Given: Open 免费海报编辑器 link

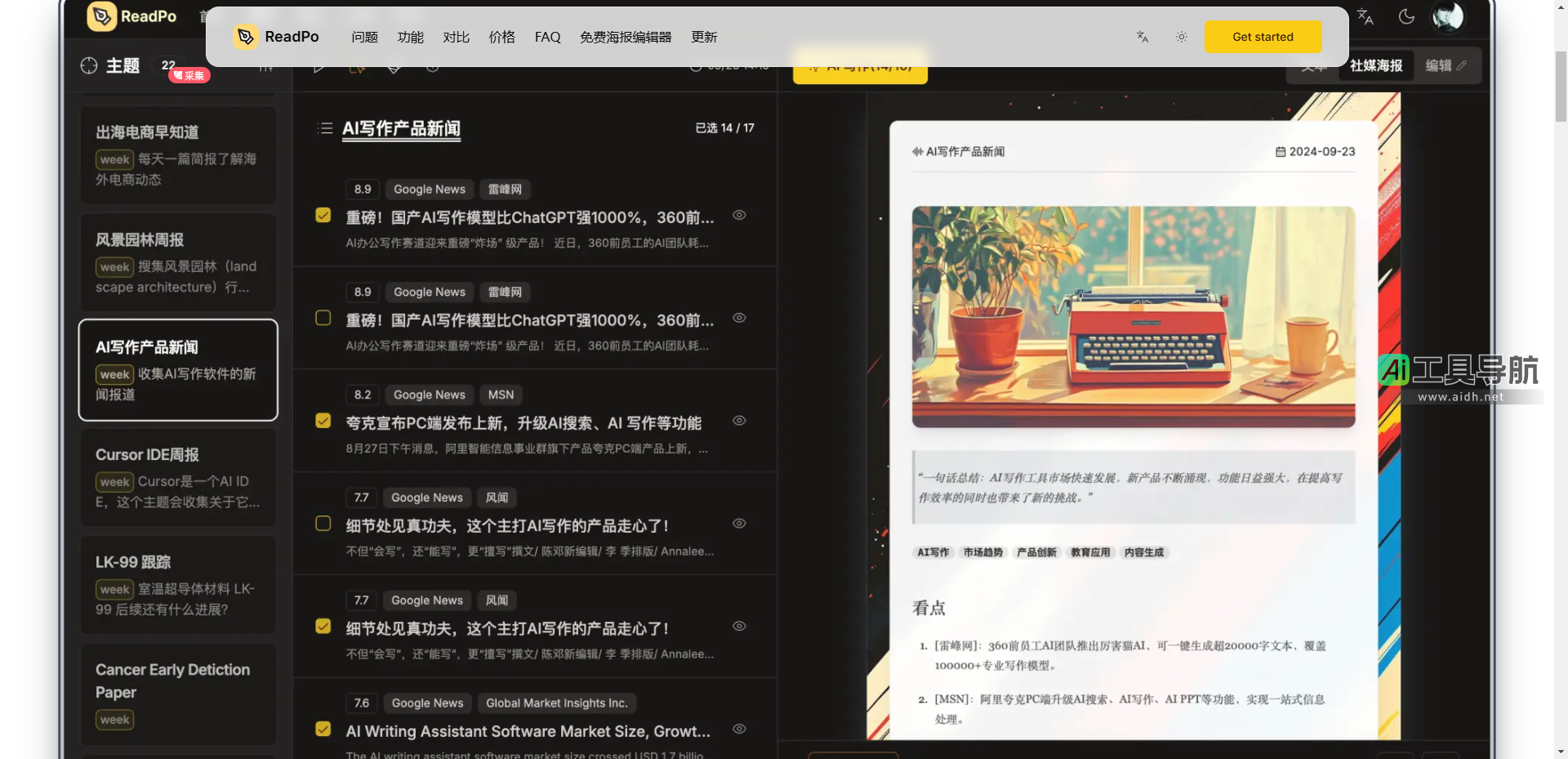Looking at the screenshot, I should 625,37.
